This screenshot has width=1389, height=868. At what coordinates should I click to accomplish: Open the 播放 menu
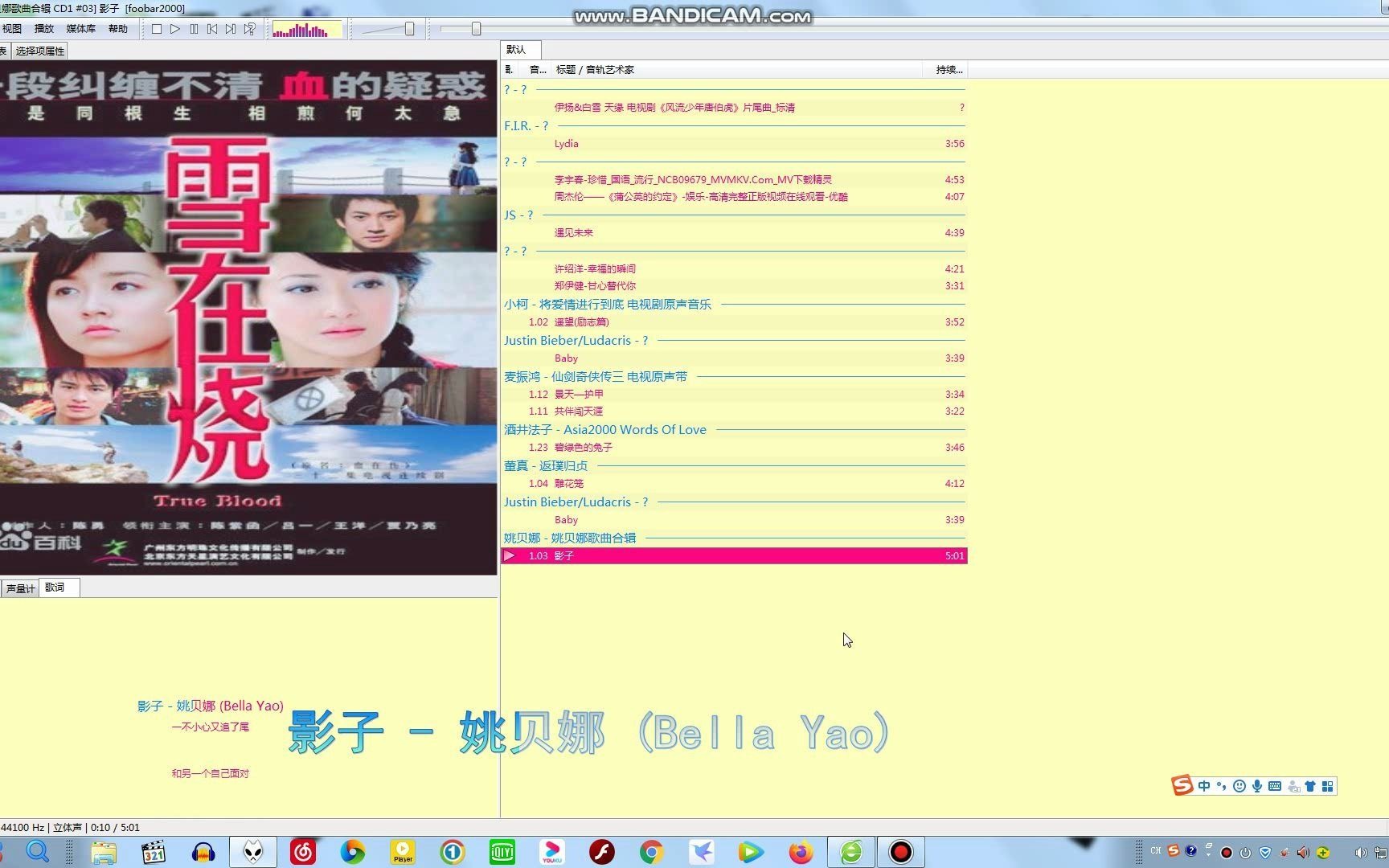pyautogui.click(x=44, y=29)
